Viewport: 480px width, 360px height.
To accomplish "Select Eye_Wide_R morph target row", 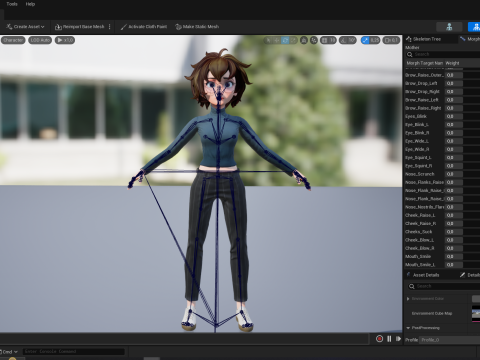I will (x=442, y=149).
